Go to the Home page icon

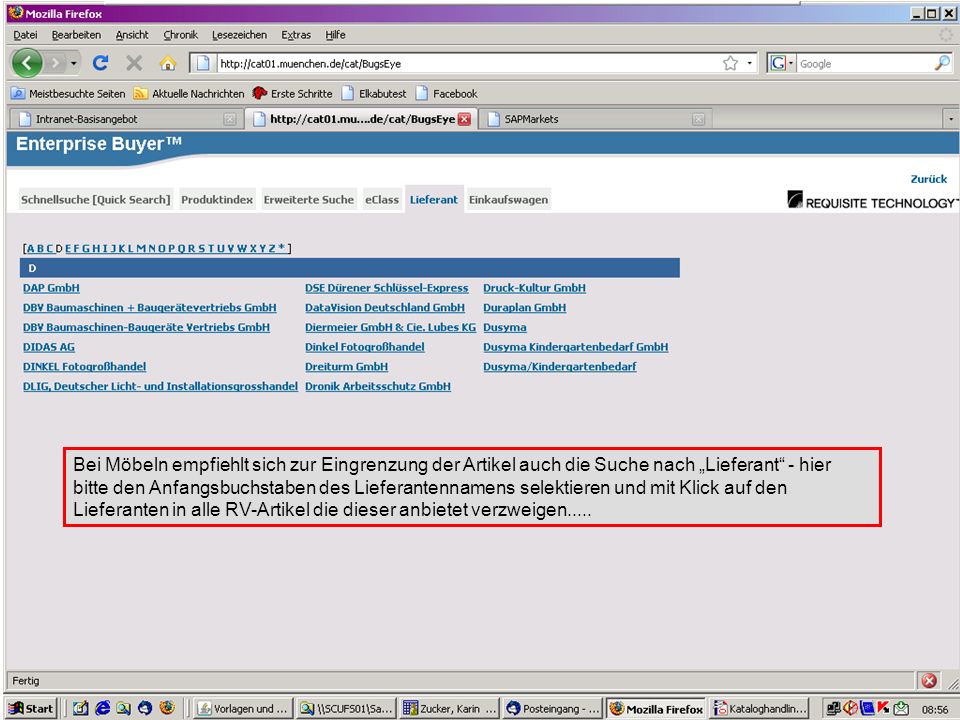click(x=168, y=63)
